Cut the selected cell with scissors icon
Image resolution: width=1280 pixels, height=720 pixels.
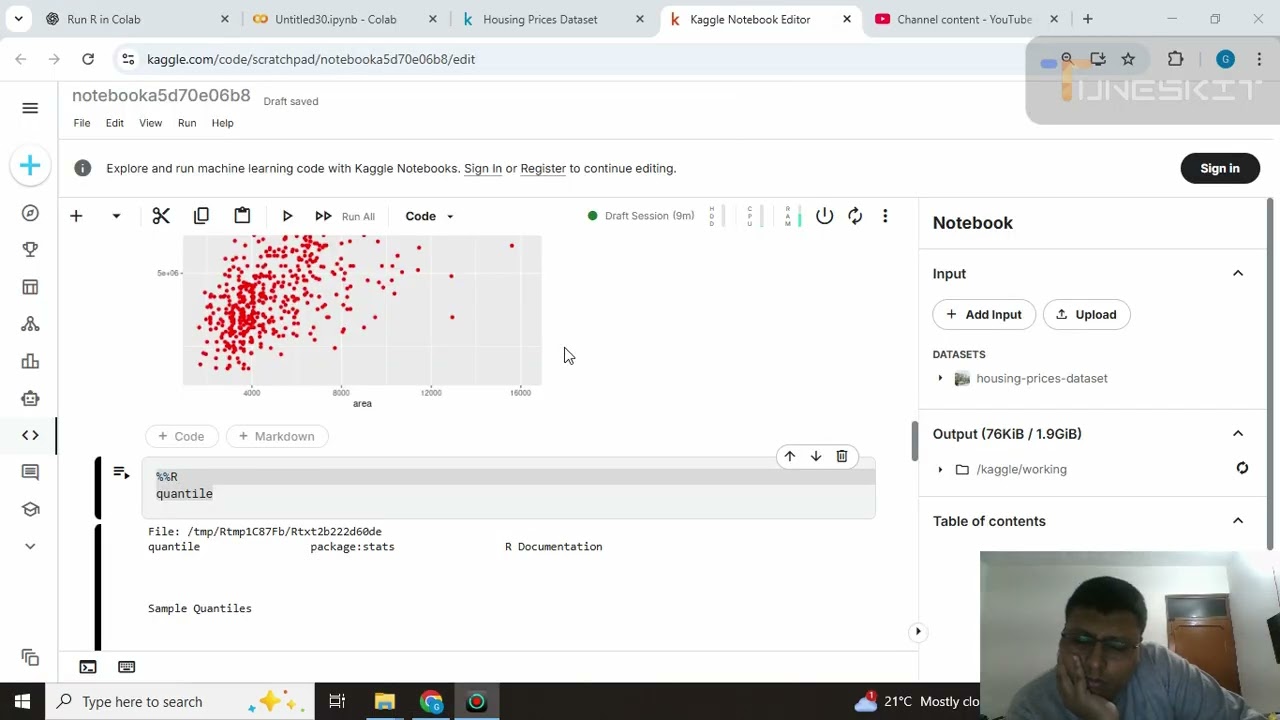pos(161,216)
